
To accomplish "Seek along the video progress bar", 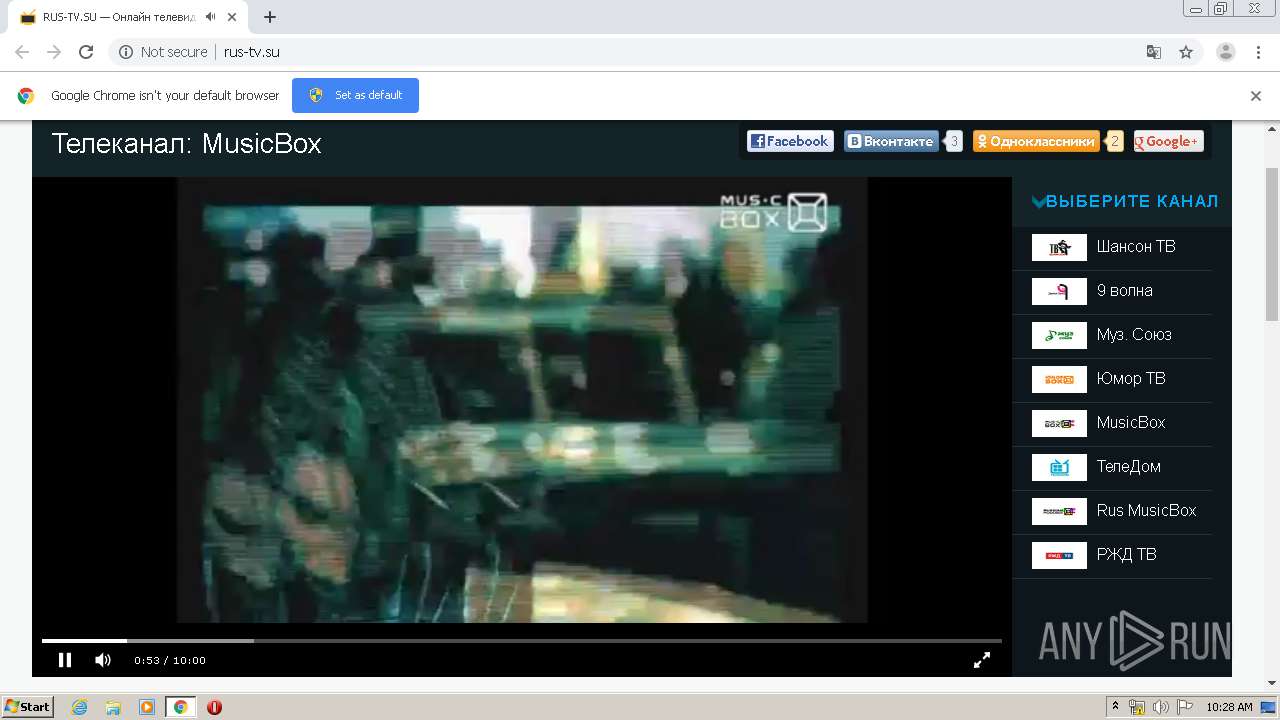I will tap(521, 640).
